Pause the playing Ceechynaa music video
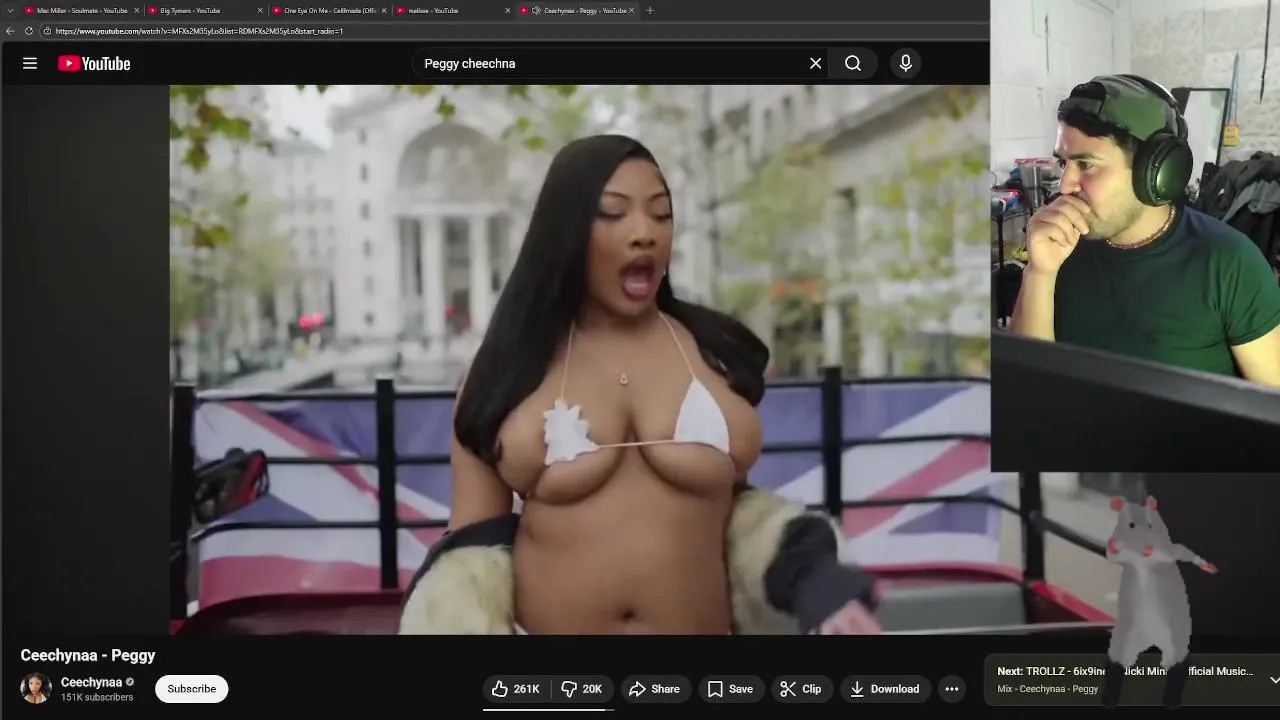 [x=579, y=360]
